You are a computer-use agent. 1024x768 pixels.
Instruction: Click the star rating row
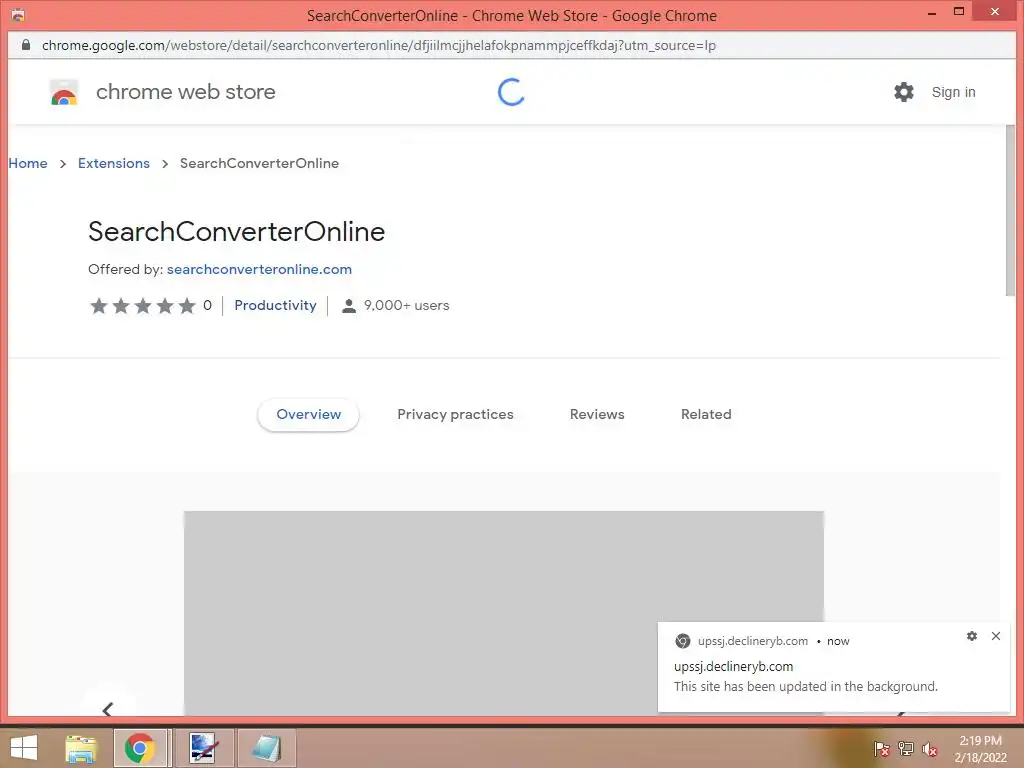click(143, 305)
